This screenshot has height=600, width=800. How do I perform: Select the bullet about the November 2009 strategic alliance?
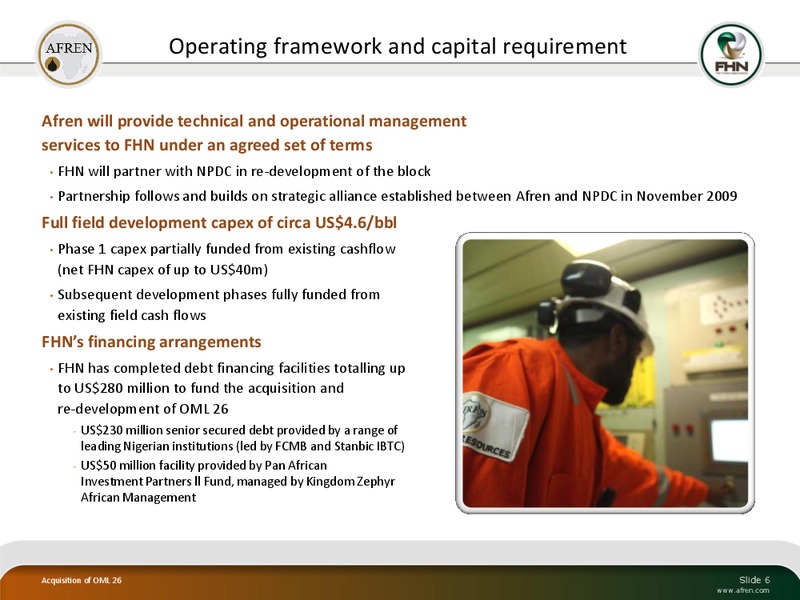[397, 196]
